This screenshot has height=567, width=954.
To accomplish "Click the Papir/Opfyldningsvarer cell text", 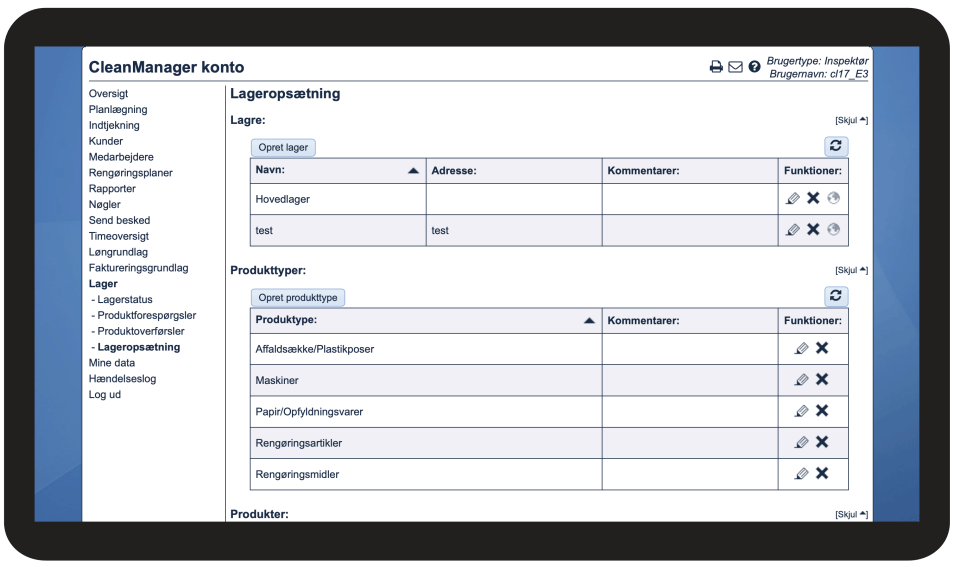I will coord(309,412).
